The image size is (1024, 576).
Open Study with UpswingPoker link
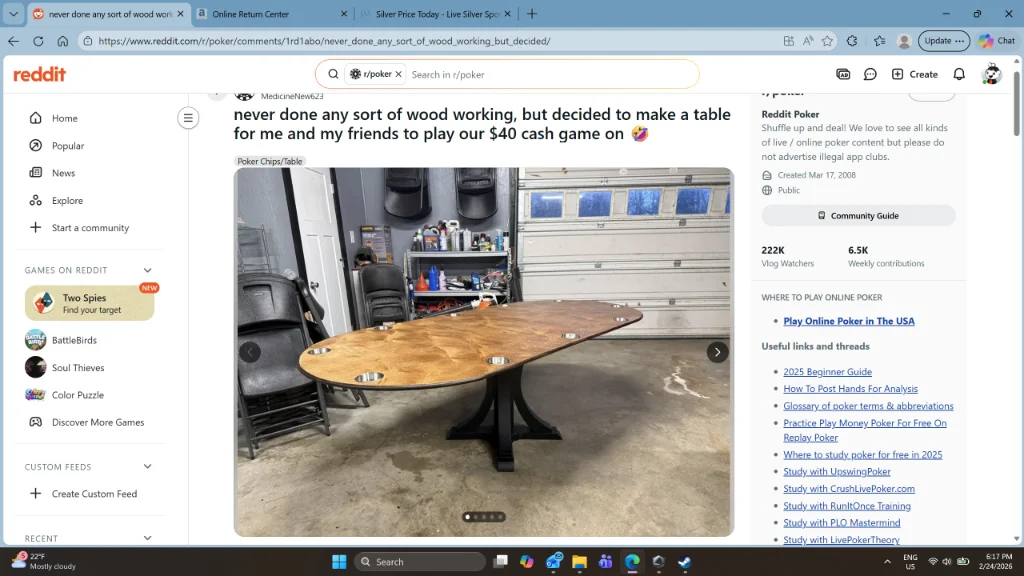click(837, 472)
